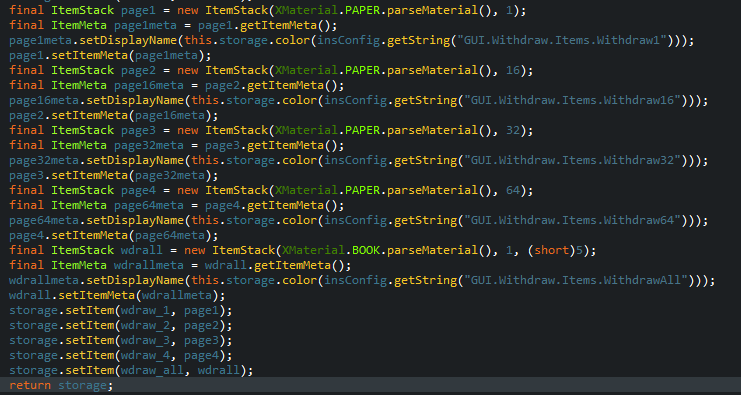This screenshot has height=395, width=741.
Task: Click the wdrallmeta variable declaration name
Action: pos(148,266)
